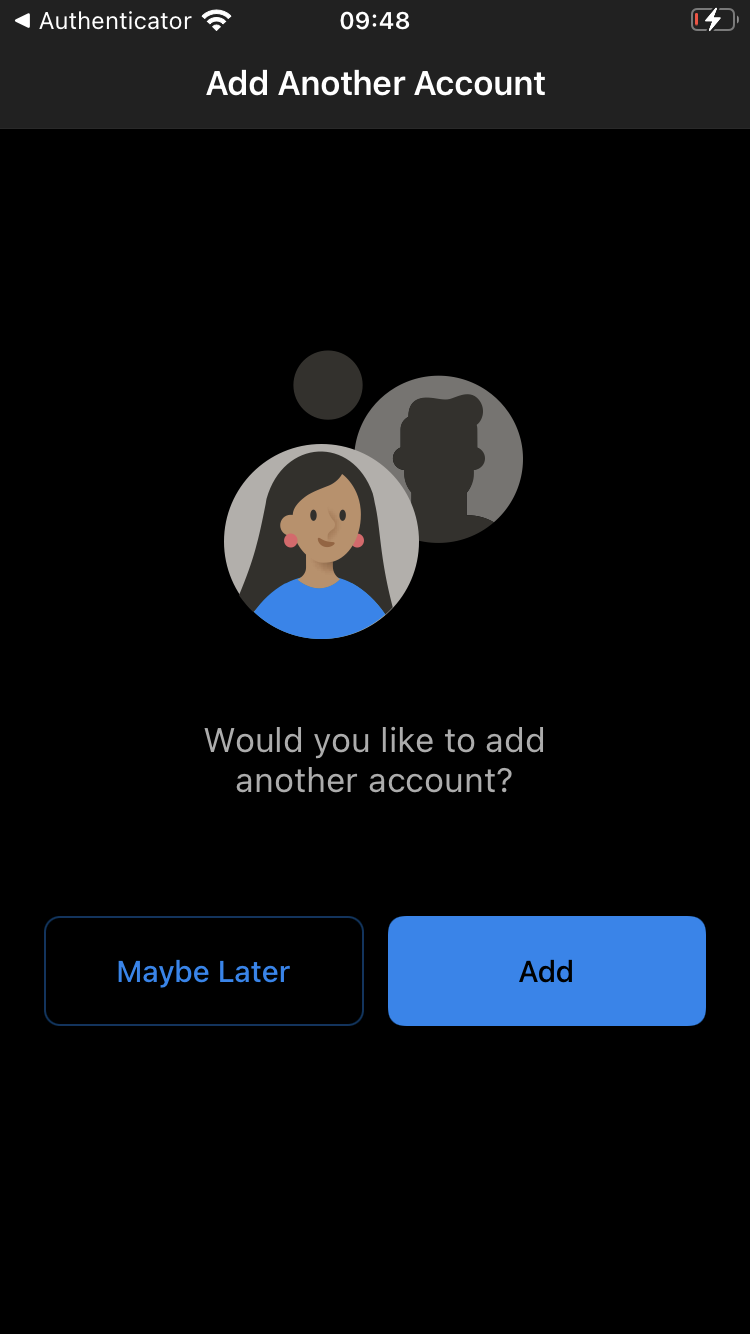Tap the back arrow to Authenticator
The height and width of the screenshot is (1334, 750).
(x=22, y=20)
